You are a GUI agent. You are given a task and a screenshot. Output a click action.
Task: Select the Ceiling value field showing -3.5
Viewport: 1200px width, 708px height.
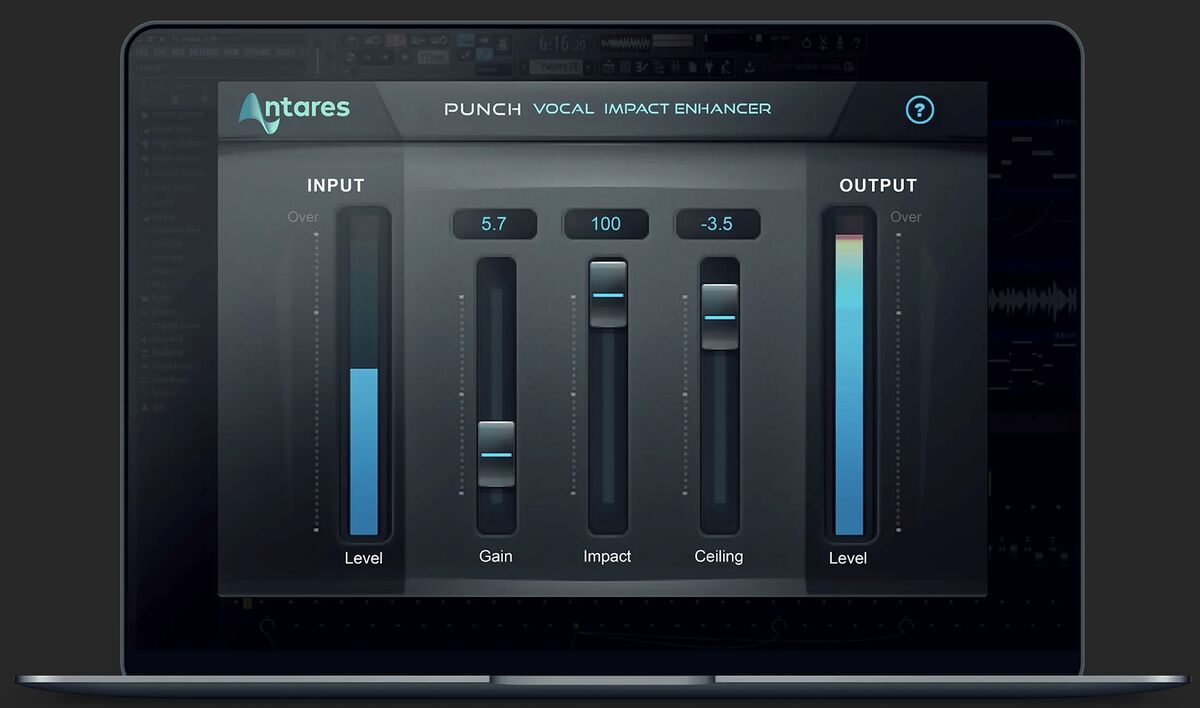click(717, 224)
